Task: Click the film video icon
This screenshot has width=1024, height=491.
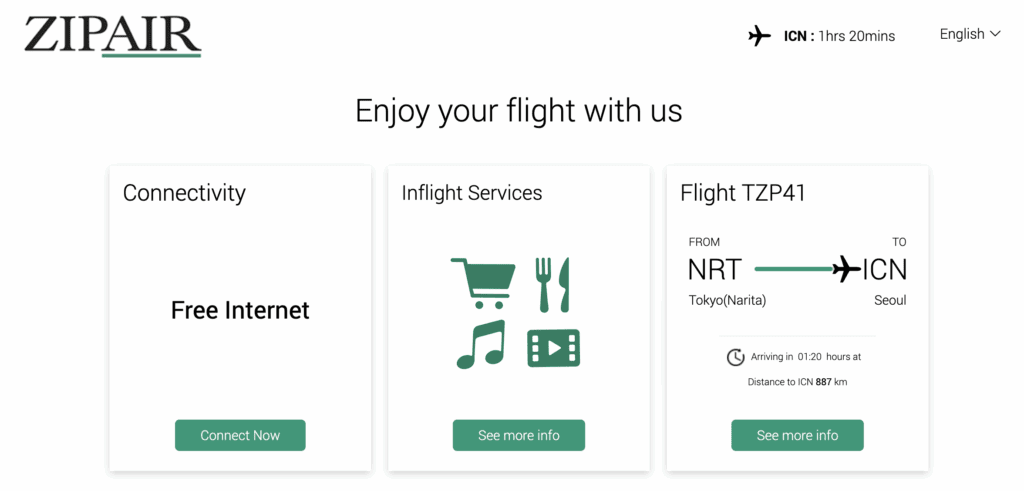Action: pos(553,347)
